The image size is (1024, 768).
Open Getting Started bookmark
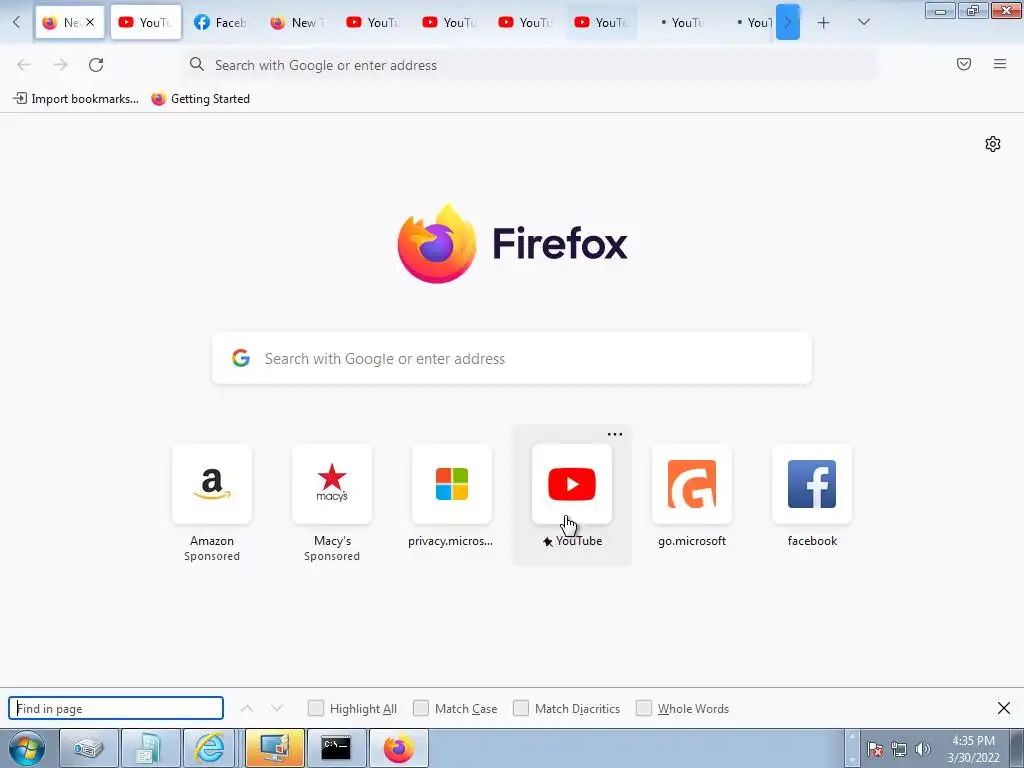(200, 99)
